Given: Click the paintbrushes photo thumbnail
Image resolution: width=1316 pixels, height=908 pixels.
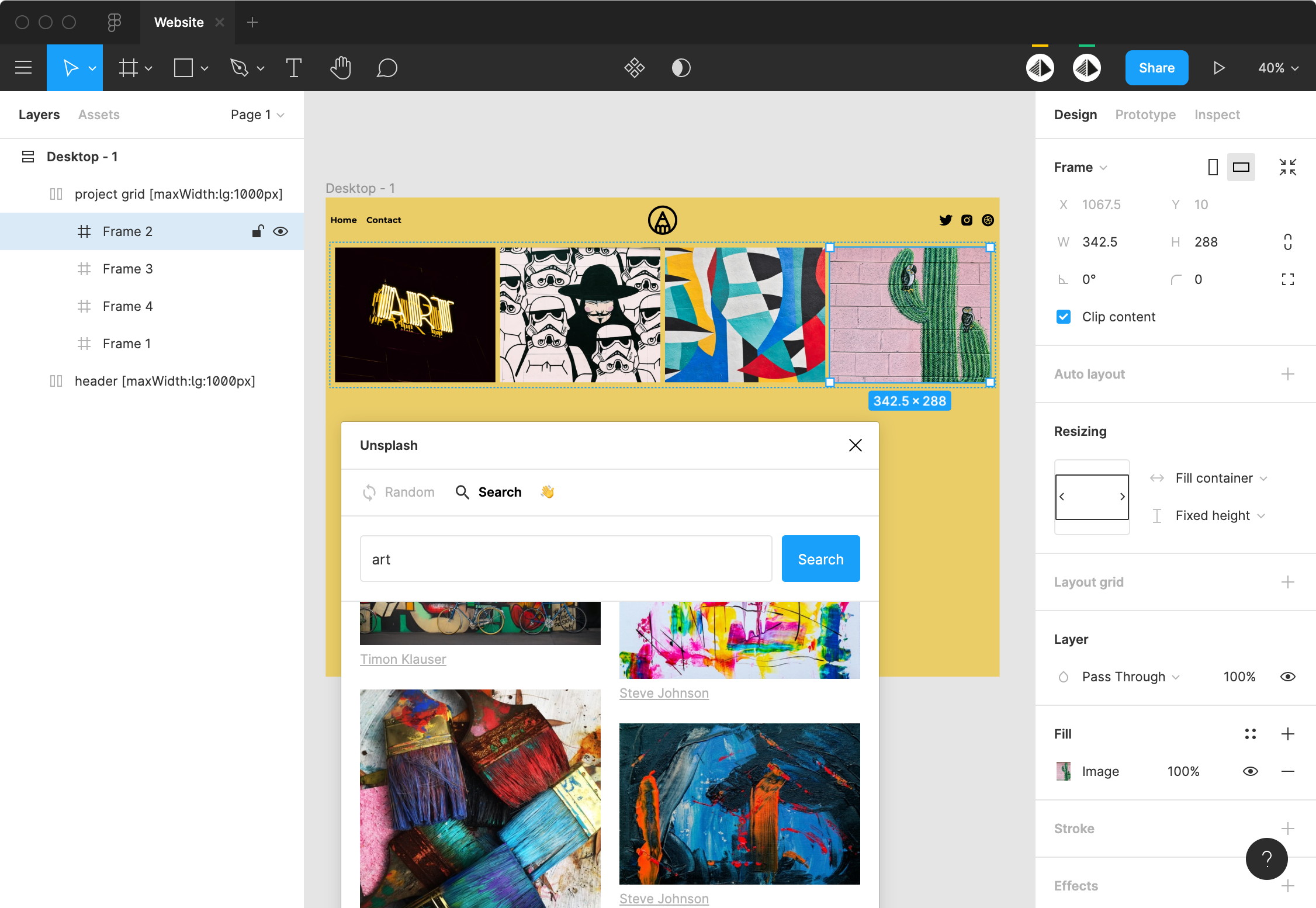Looking at the screenshot, I should click(480, 799).
